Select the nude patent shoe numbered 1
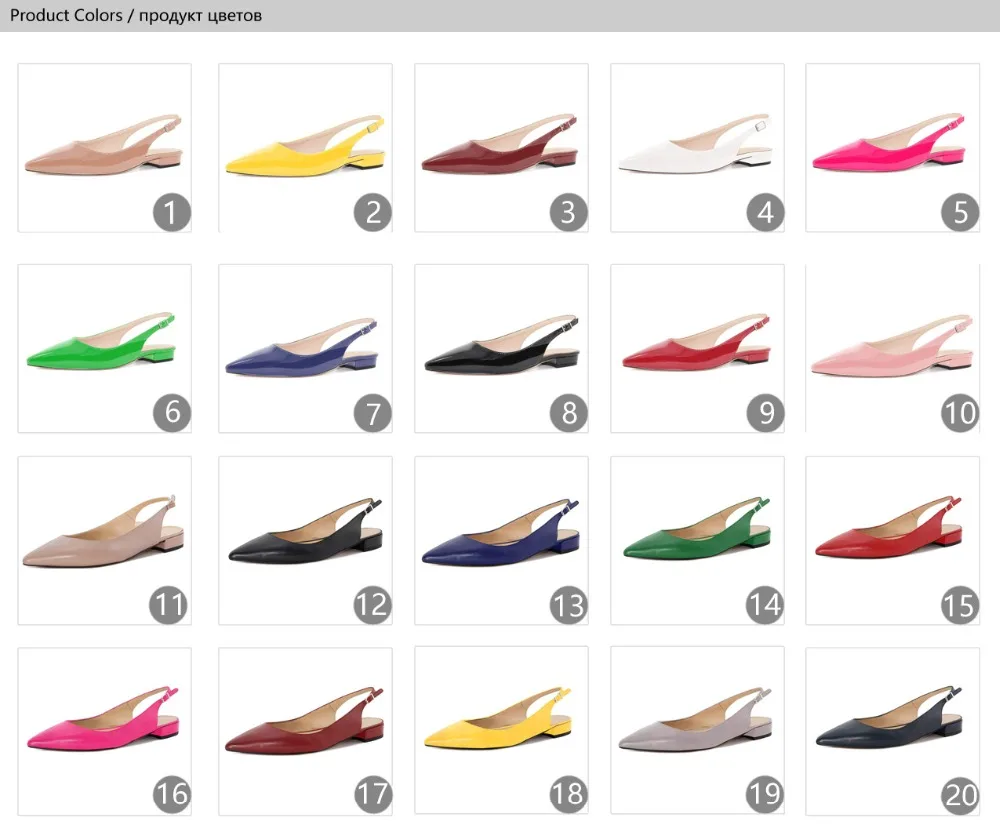 point(105,147)
